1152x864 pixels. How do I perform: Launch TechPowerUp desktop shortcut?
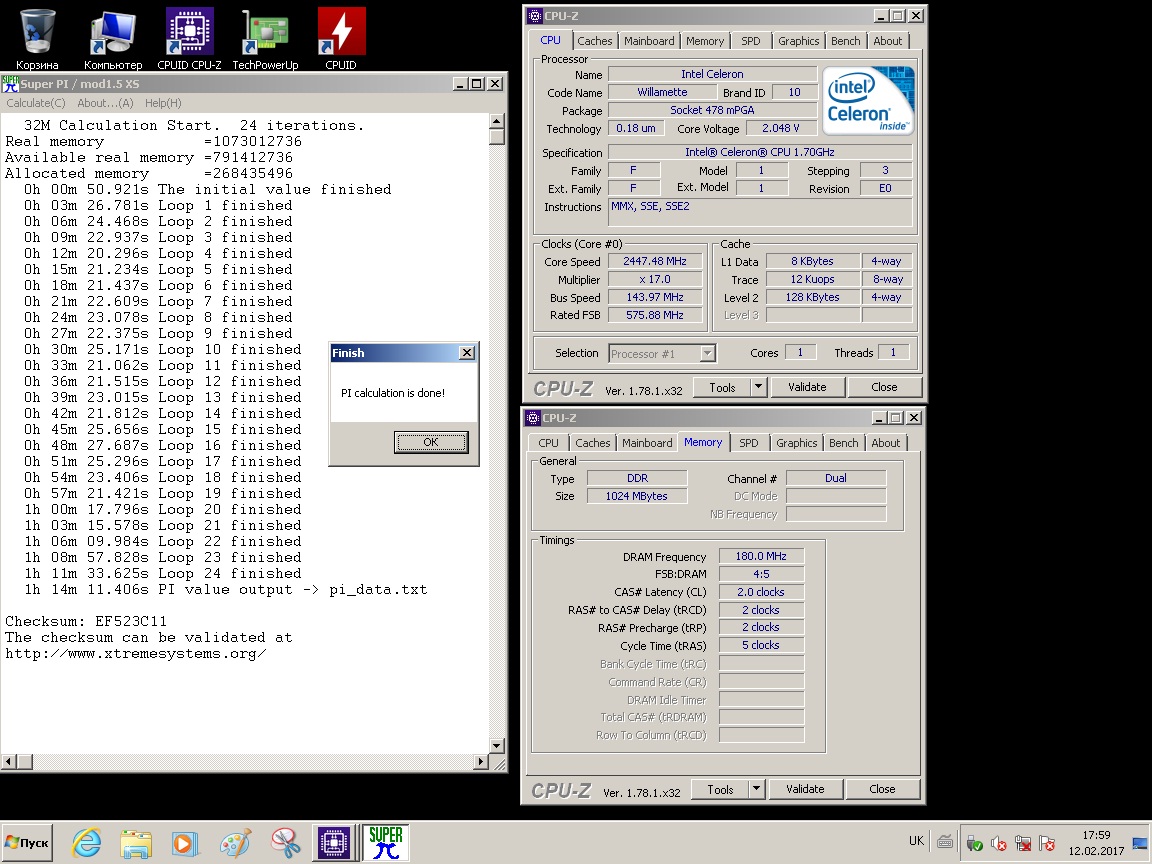point(265,39)
